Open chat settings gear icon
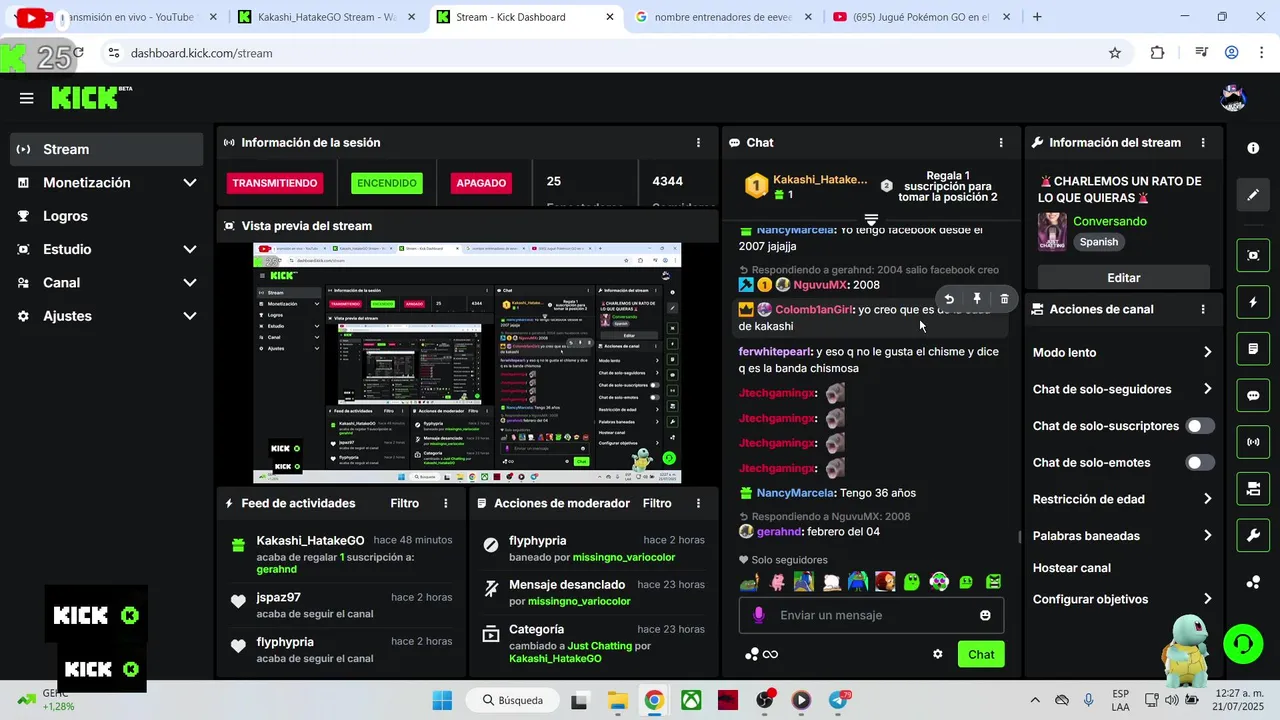 [x=938, y=654]
